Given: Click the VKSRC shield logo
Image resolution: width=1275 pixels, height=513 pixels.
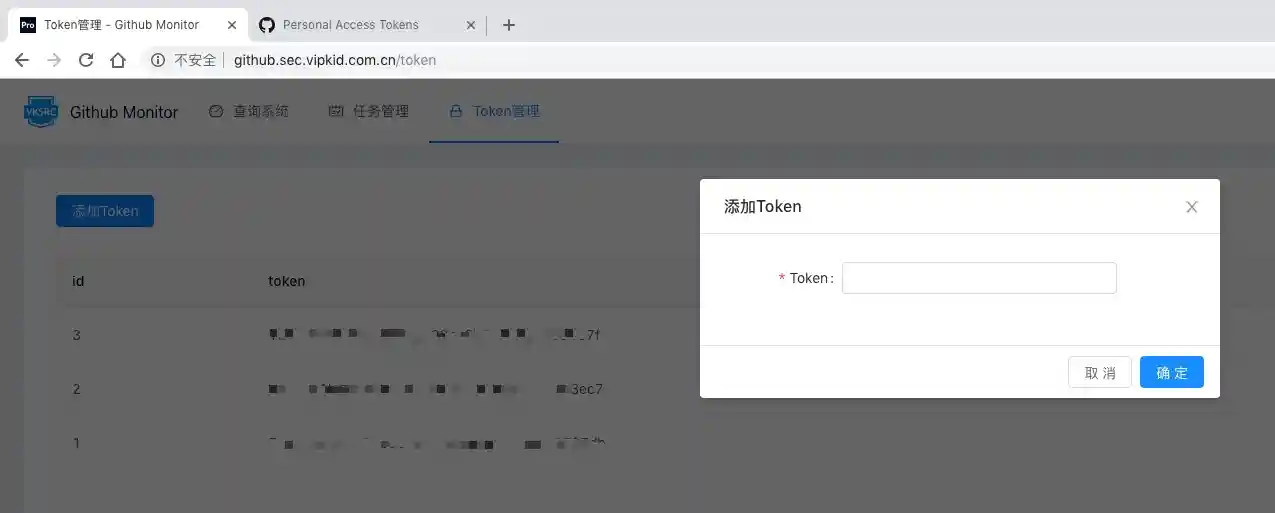Looking at the screenshot, I should [x=41, y=111].
